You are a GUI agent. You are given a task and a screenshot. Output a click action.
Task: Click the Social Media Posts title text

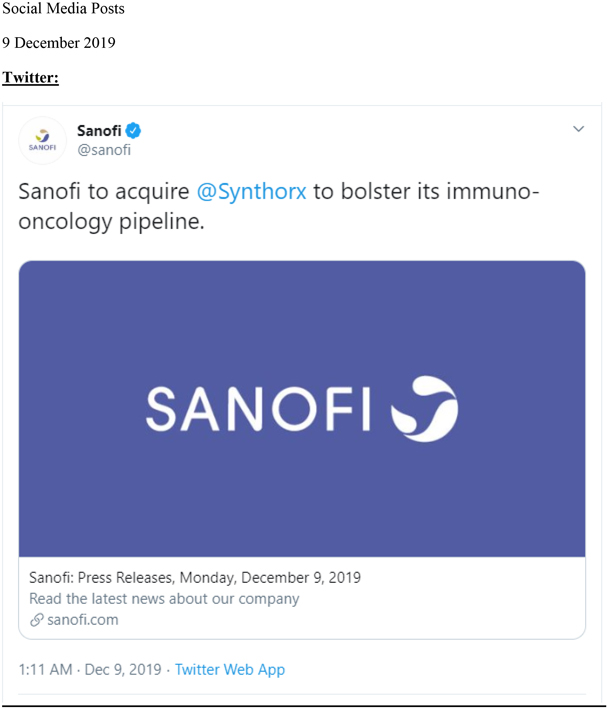63,9
